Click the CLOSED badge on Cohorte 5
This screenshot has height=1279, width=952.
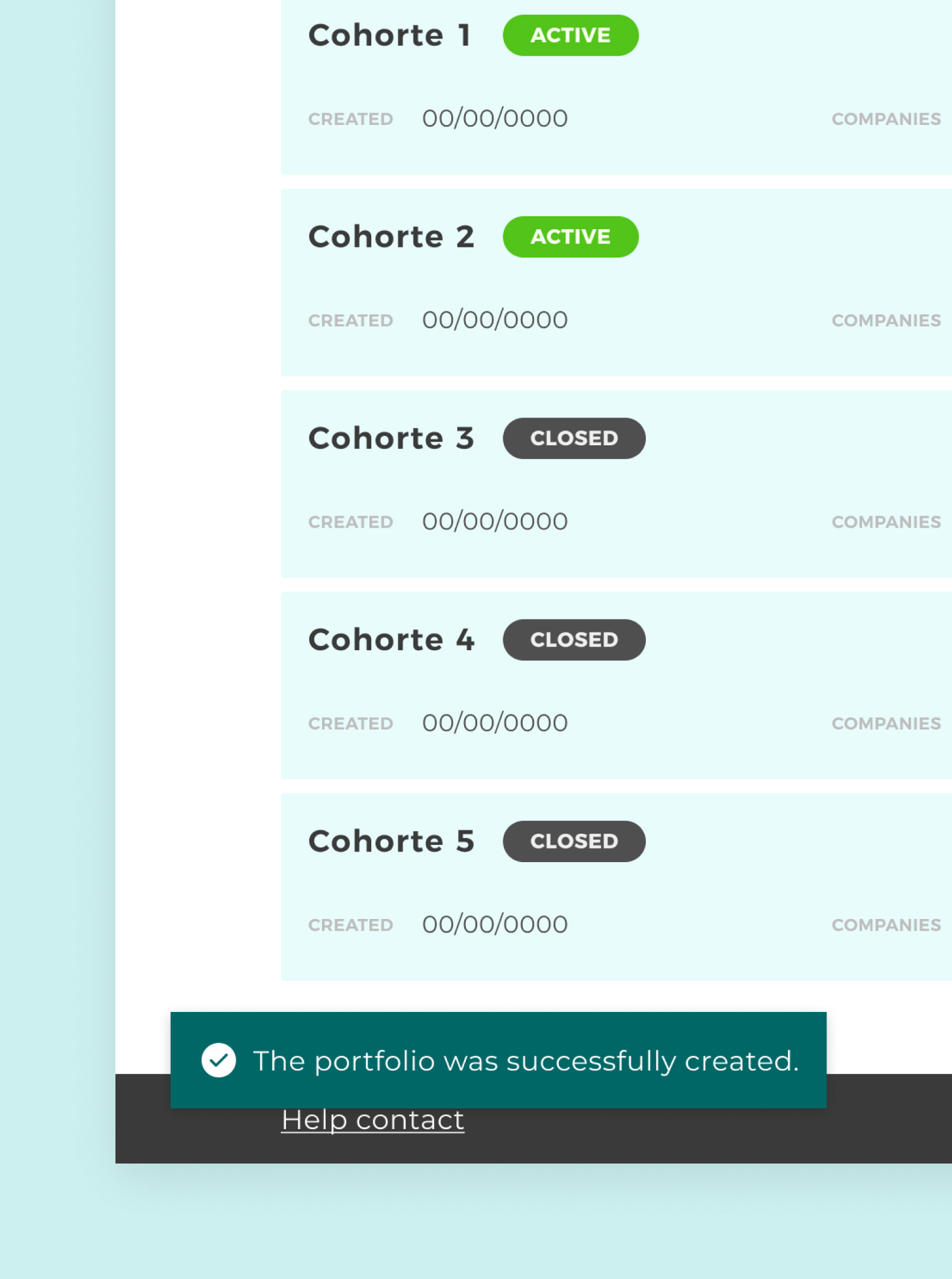[574, 841]
